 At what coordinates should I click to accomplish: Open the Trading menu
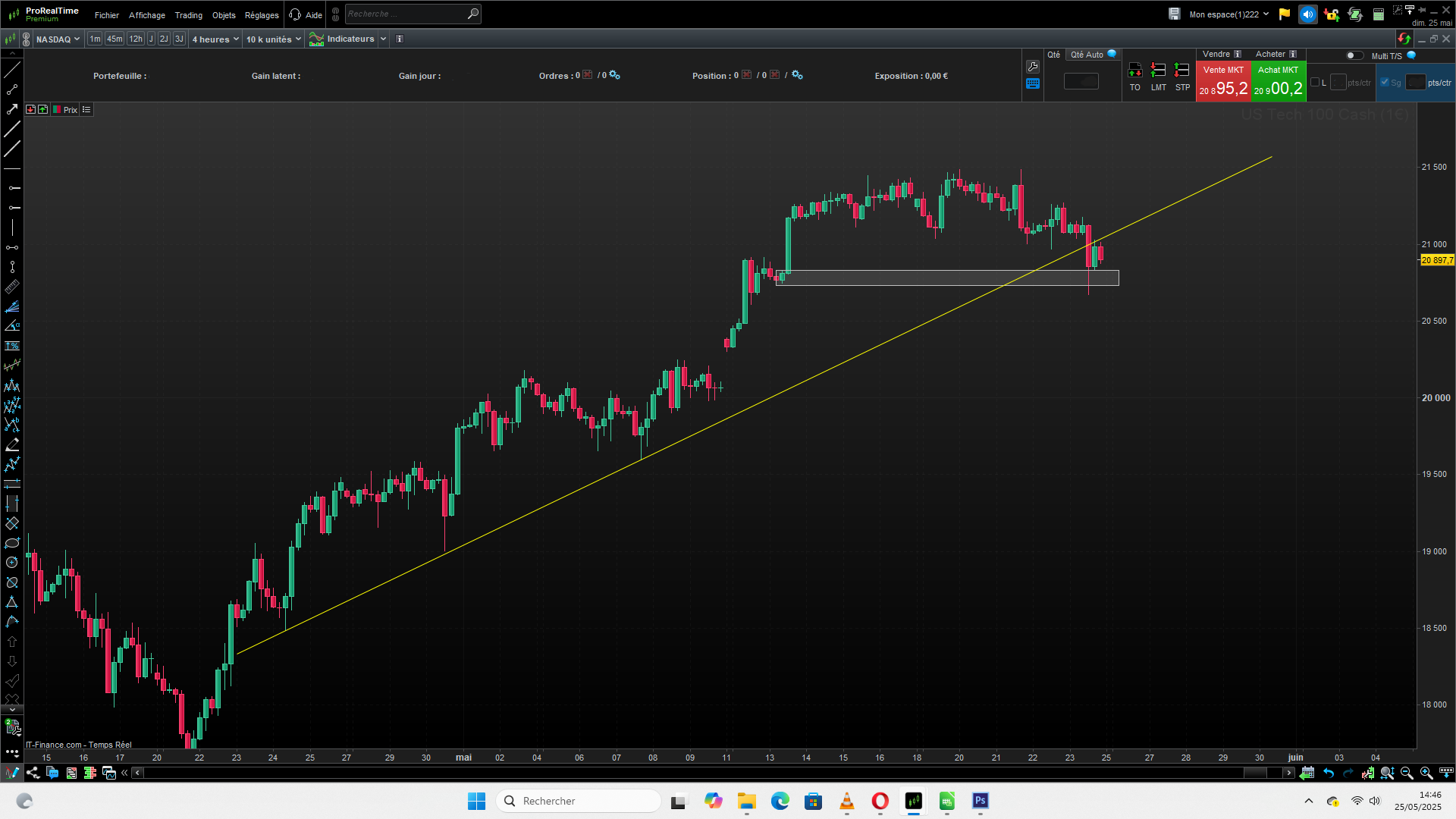click(x=188, y=15)
